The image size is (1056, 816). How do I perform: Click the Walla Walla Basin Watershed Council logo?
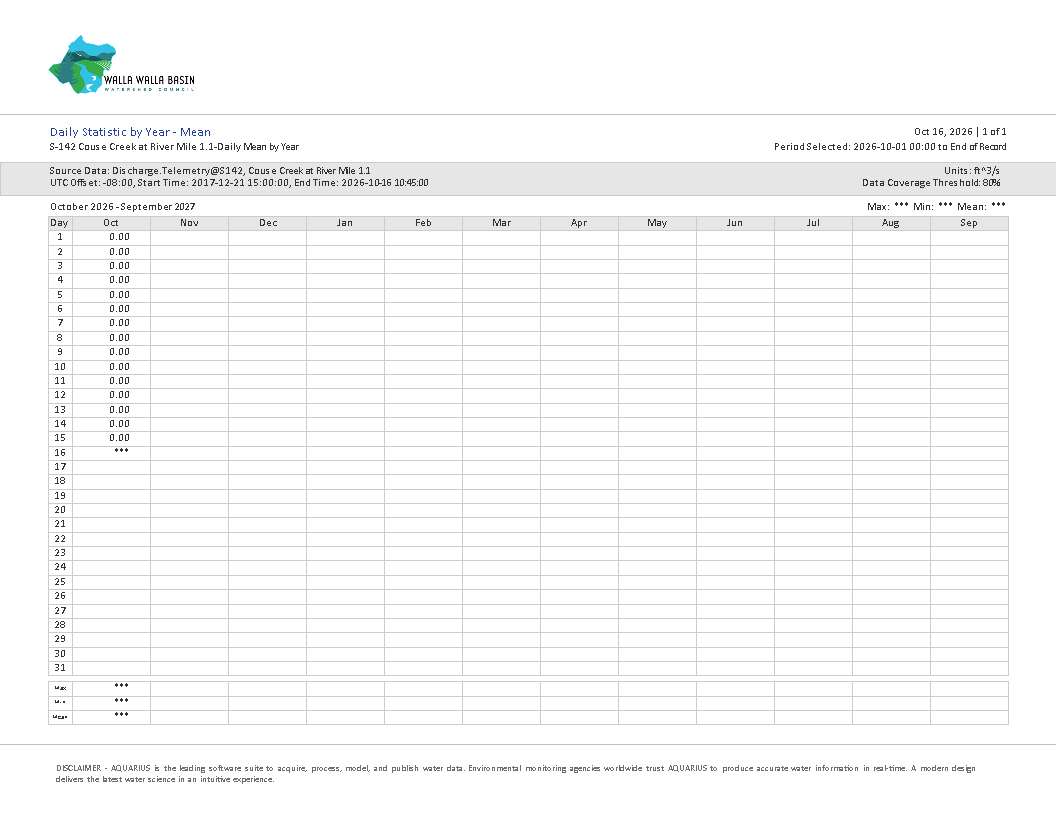[121, 65]
